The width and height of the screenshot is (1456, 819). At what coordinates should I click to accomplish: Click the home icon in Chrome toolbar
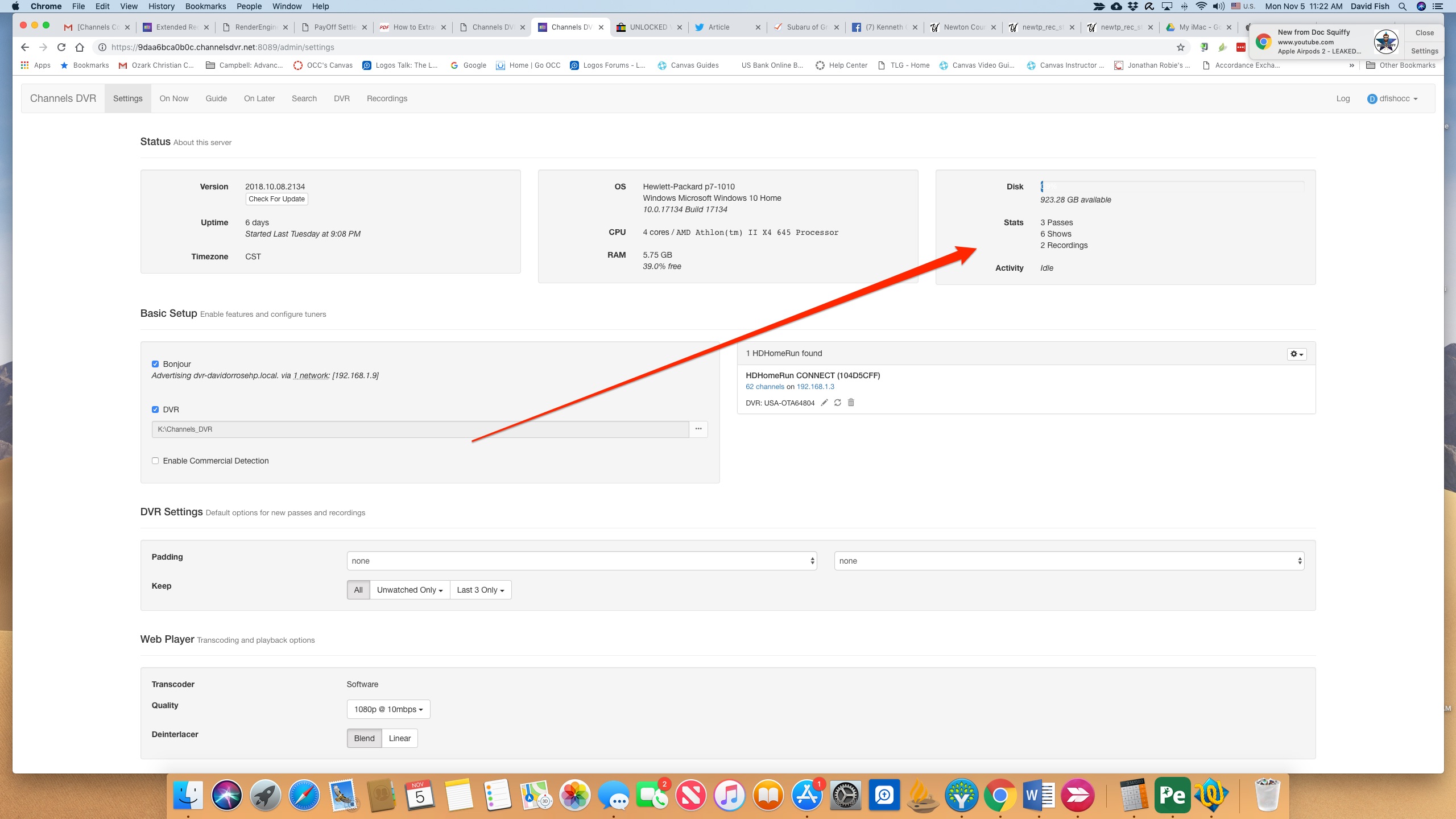tap(80, 47)
